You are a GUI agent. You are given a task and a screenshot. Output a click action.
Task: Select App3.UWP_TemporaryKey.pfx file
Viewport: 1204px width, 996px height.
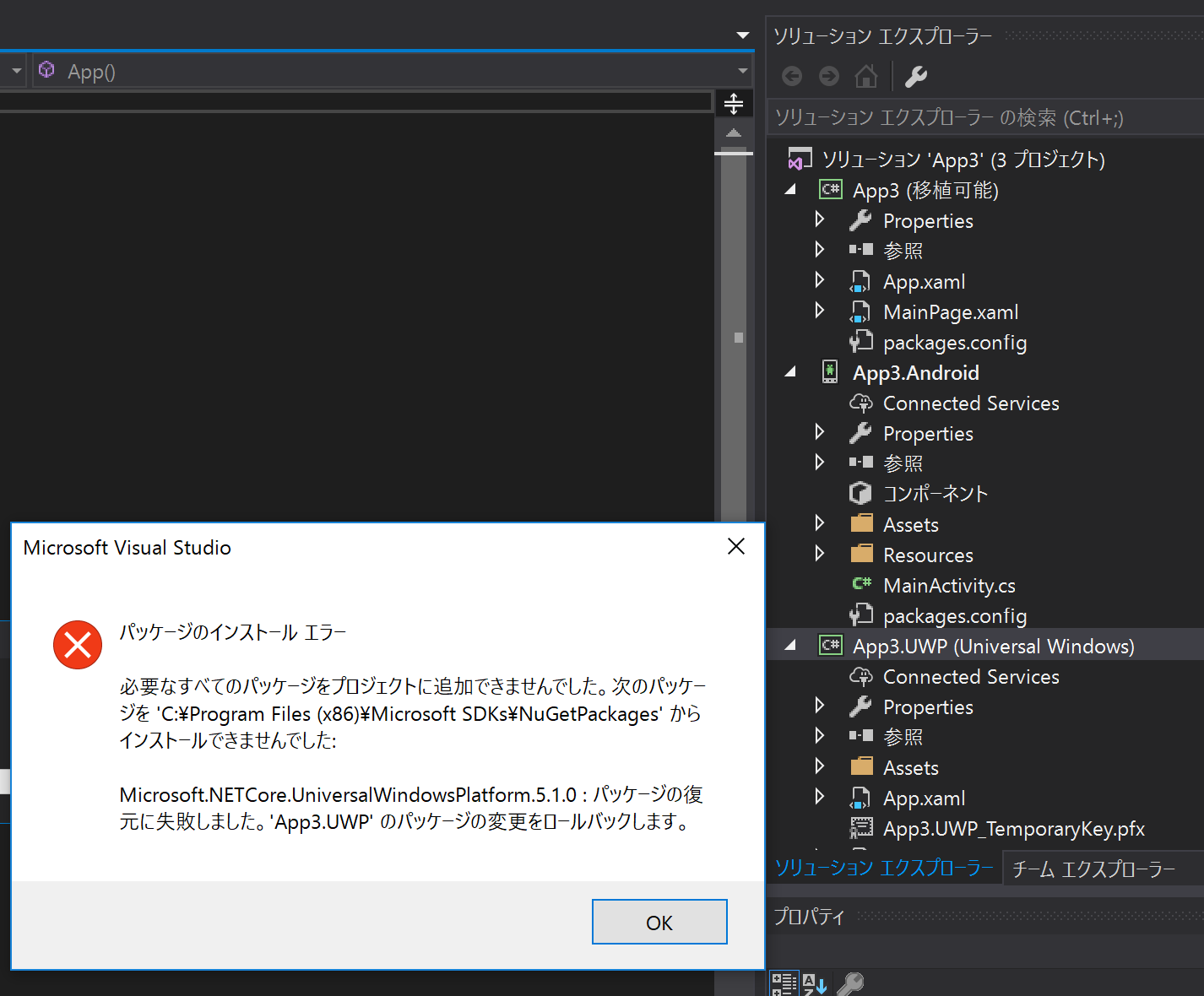[x=1013, y=829]
